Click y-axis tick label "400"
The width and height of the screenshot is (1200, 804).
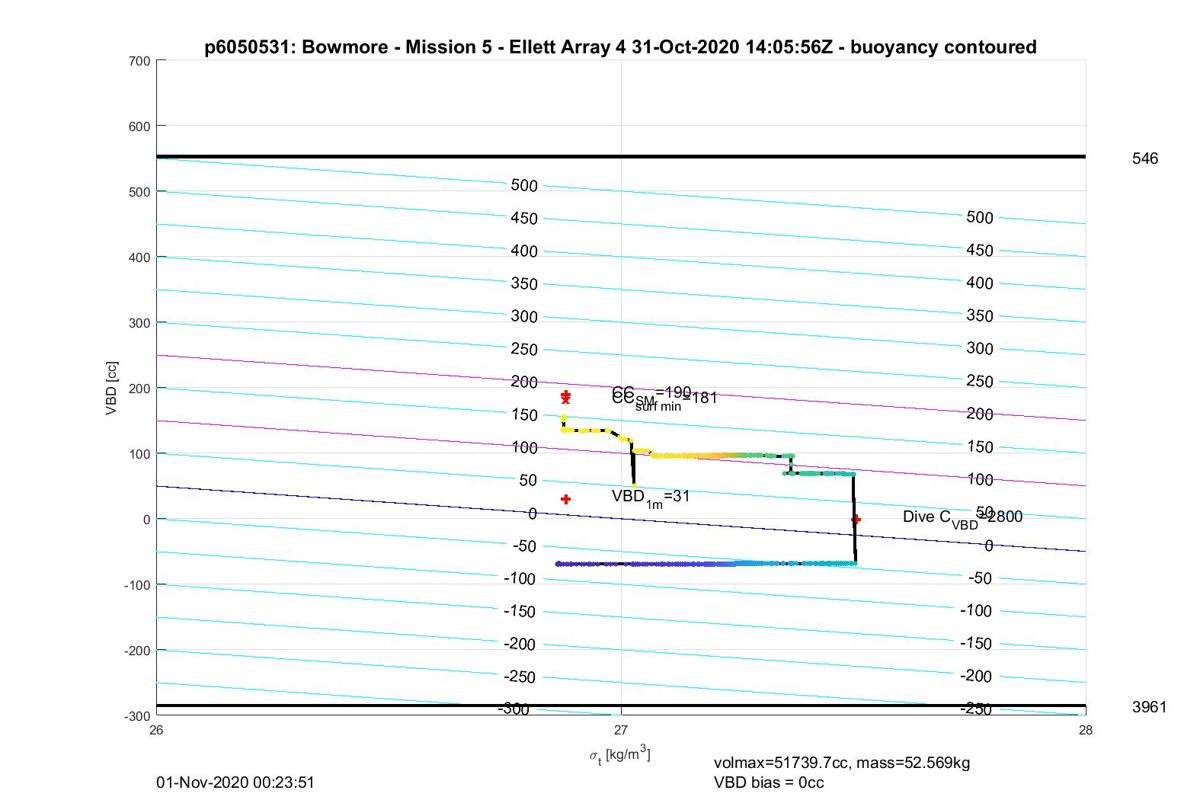[140, 257]
